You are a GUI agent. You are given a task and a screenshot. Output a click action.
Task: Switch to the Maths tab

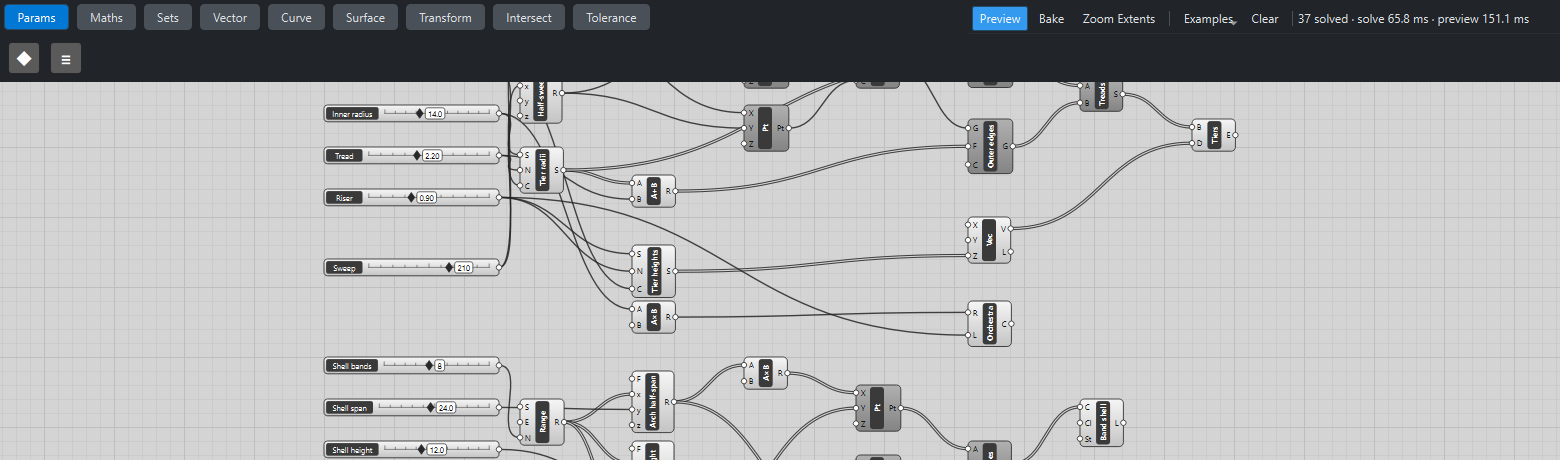107,18
